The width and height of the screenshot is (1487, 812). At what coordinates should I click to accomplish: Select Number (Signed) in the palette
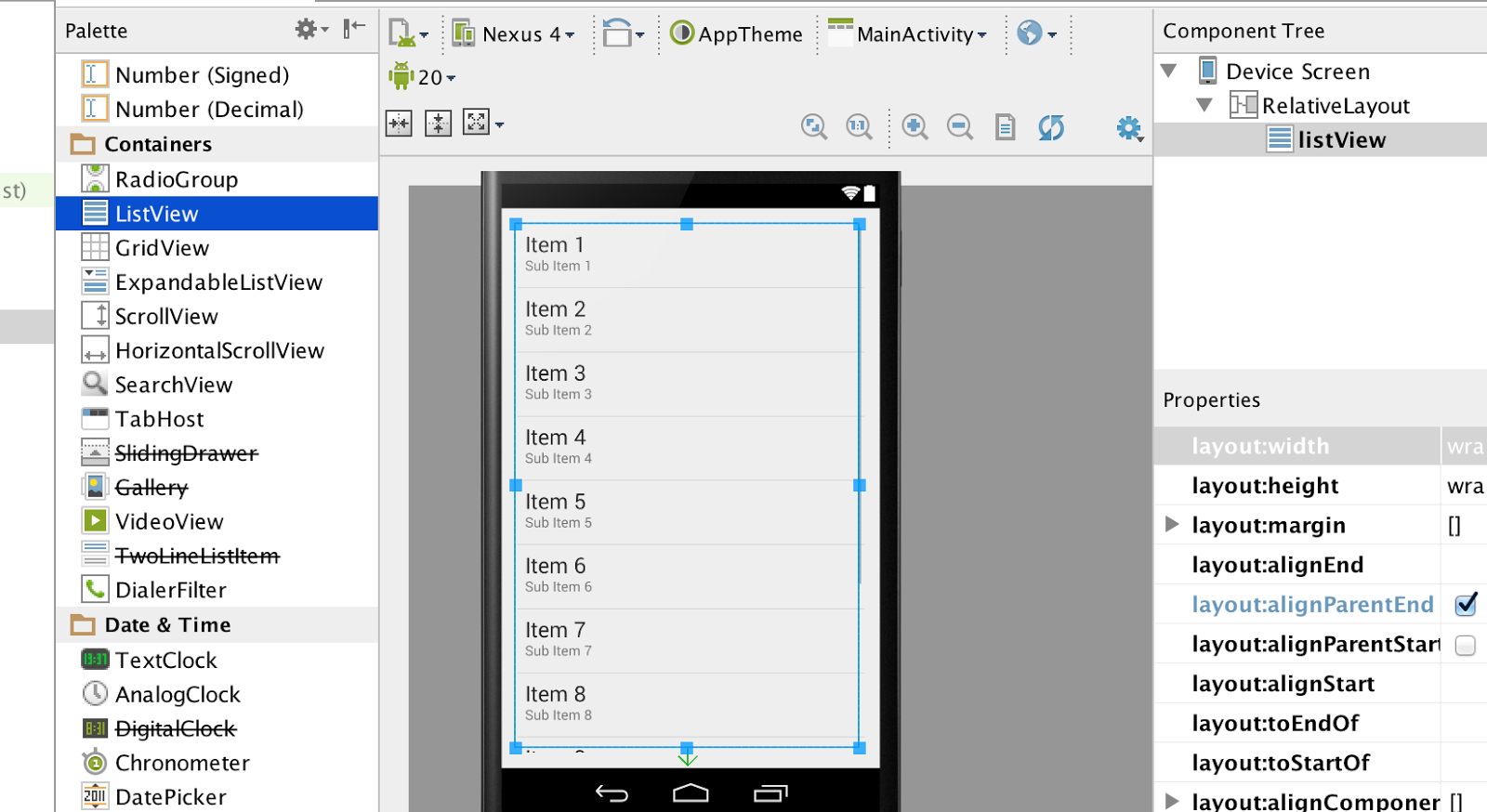(217, 74)
